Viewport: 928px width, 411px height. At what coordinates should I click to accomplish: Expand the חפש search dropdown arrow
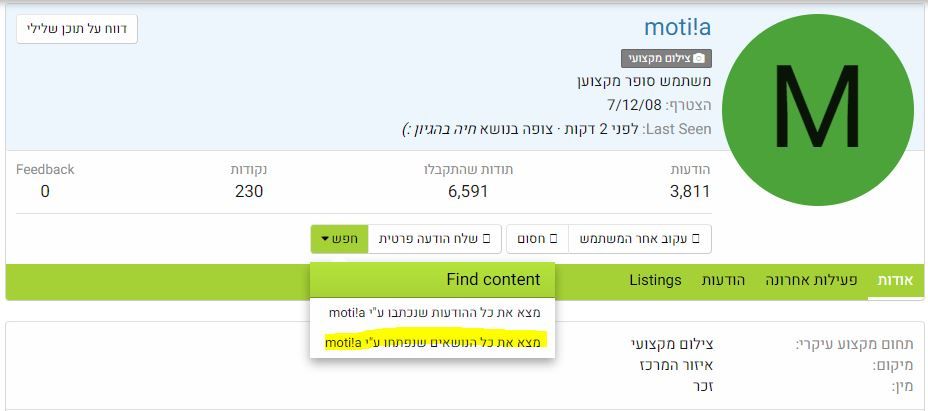(325, 239)
